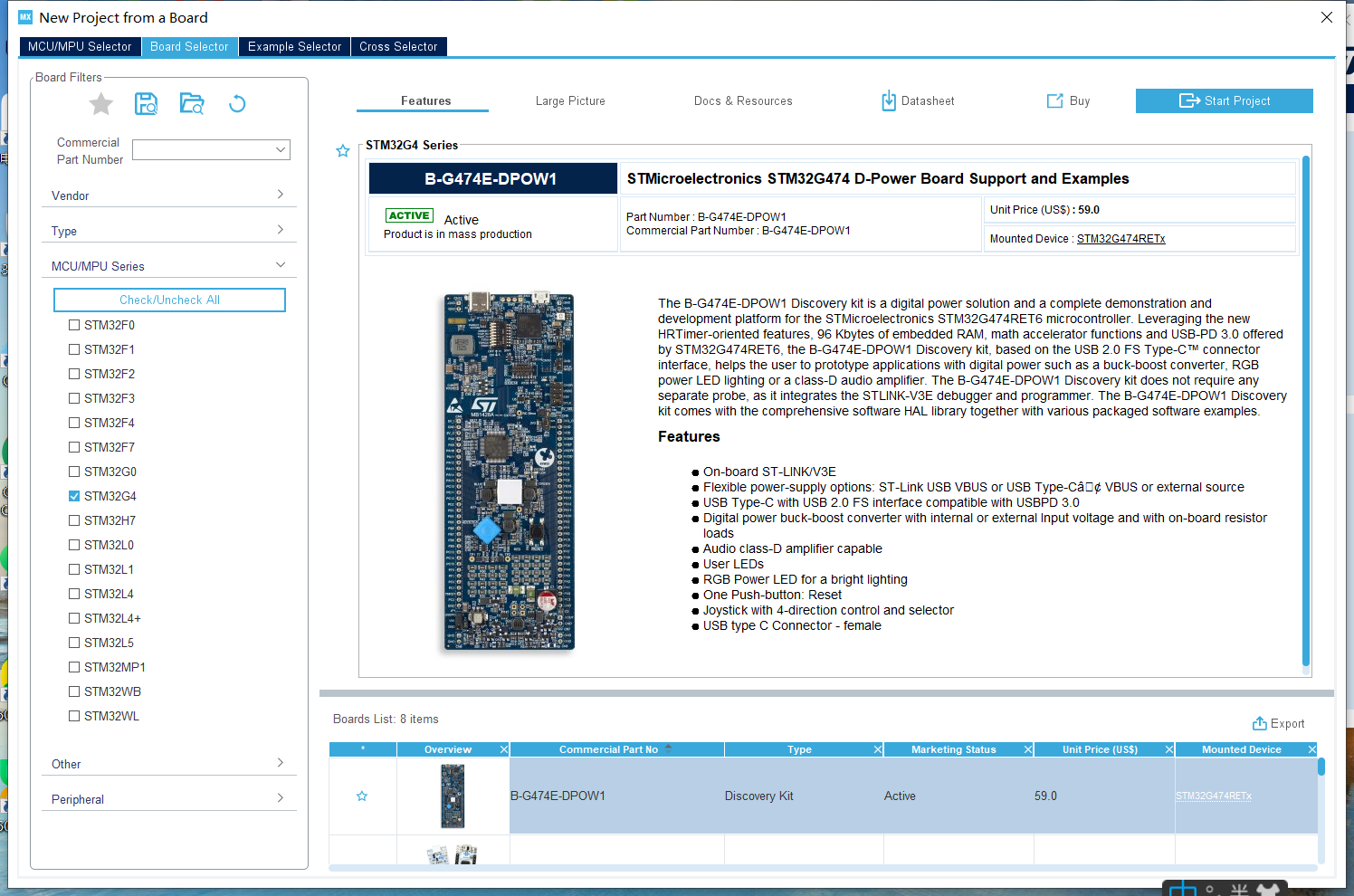Select the STM32MP1 checkbox
The height and width of the screenshot is (896, 1354).
74,667
